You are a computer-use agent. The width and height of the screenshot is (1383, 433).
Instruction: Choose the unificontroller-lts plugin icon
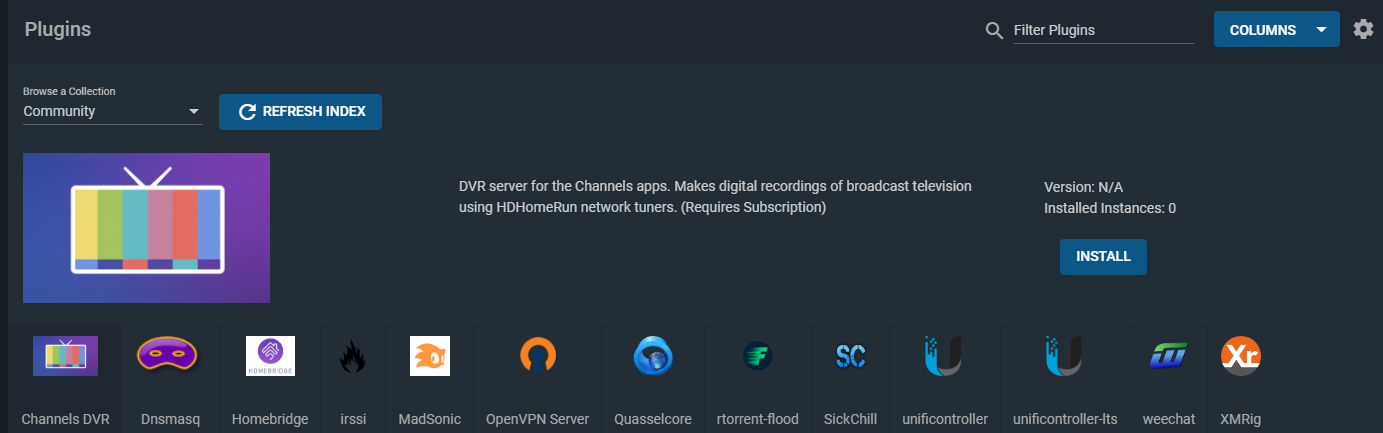click(1064, 356)
